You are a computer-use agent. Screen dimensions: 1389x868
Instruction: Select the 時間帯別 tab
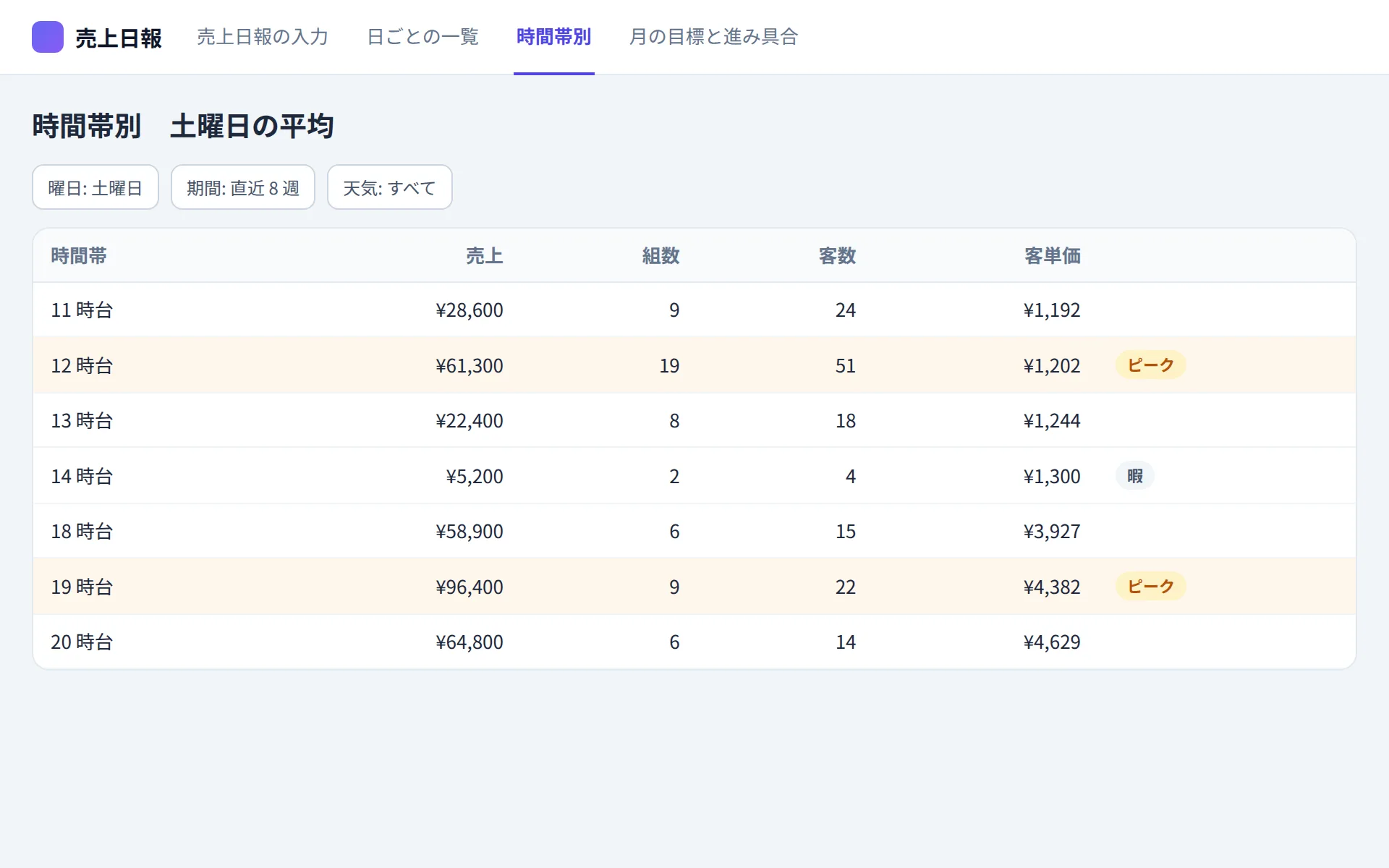tap(554, 37)
